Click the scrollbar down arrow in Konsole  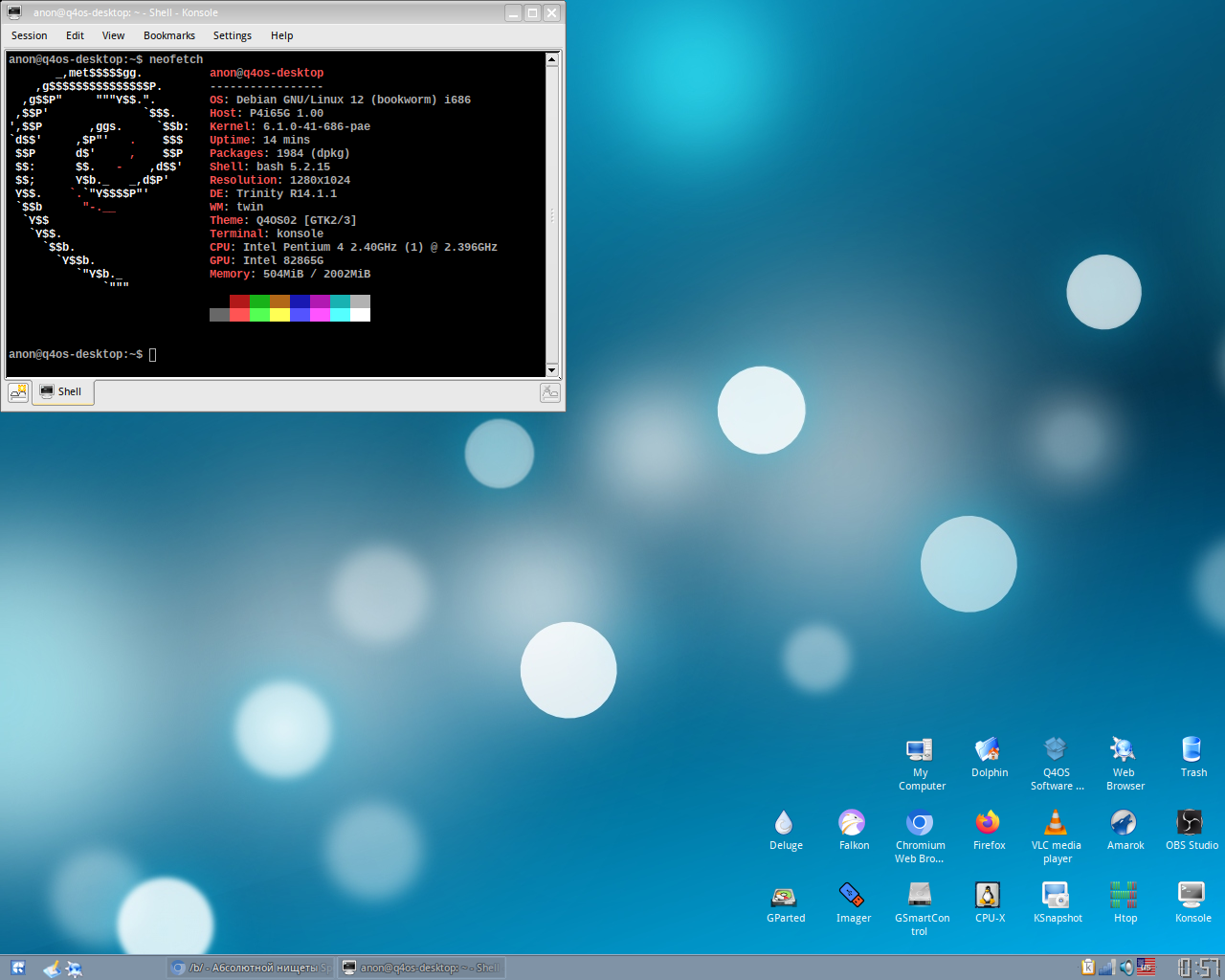coord(551,370)
